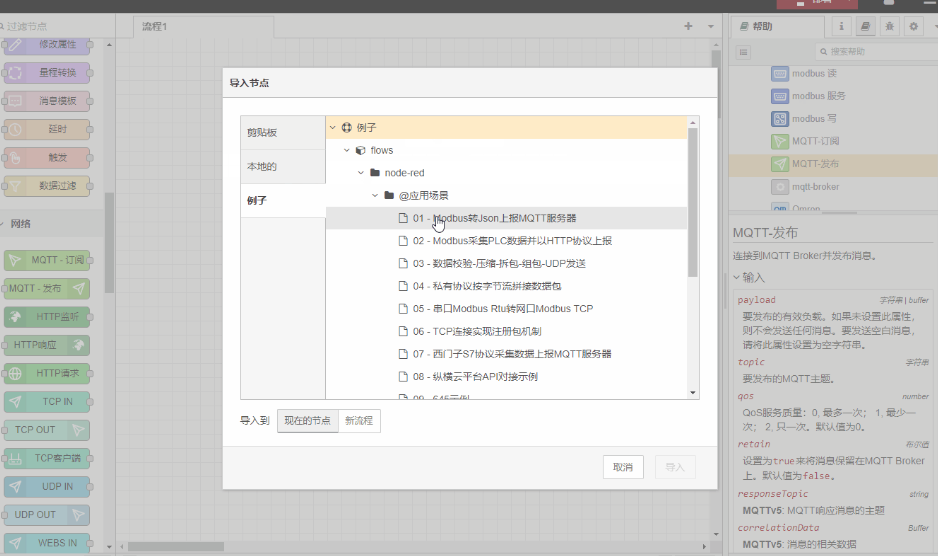The width and height of the screenshot is (938, 556).
Task: Select the 例子 tab in the import dialog
Action: pyautogui.click(x=283, y=200)
